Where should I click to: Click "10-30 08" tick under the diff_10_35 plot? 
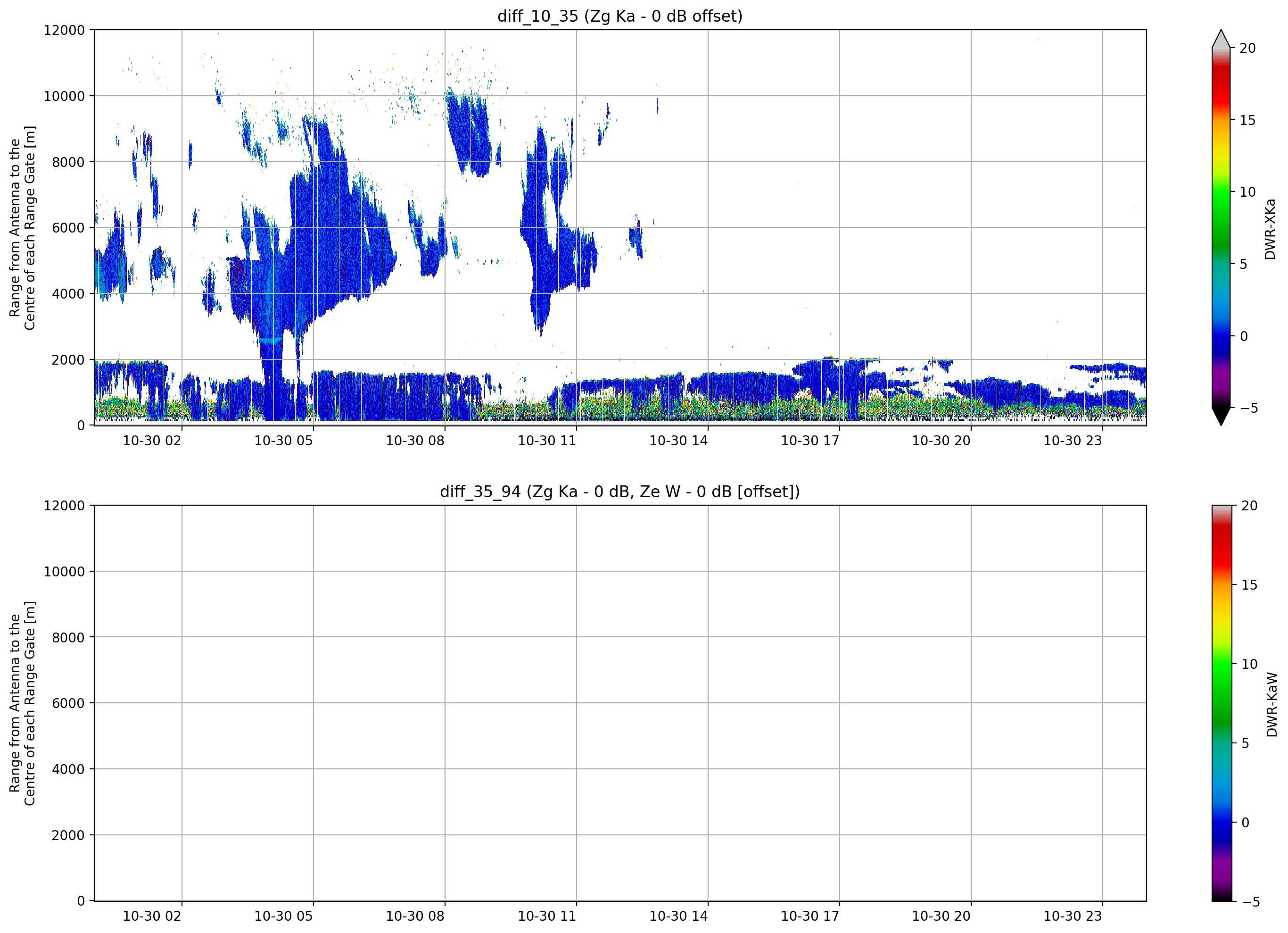[x=415, y=441]
